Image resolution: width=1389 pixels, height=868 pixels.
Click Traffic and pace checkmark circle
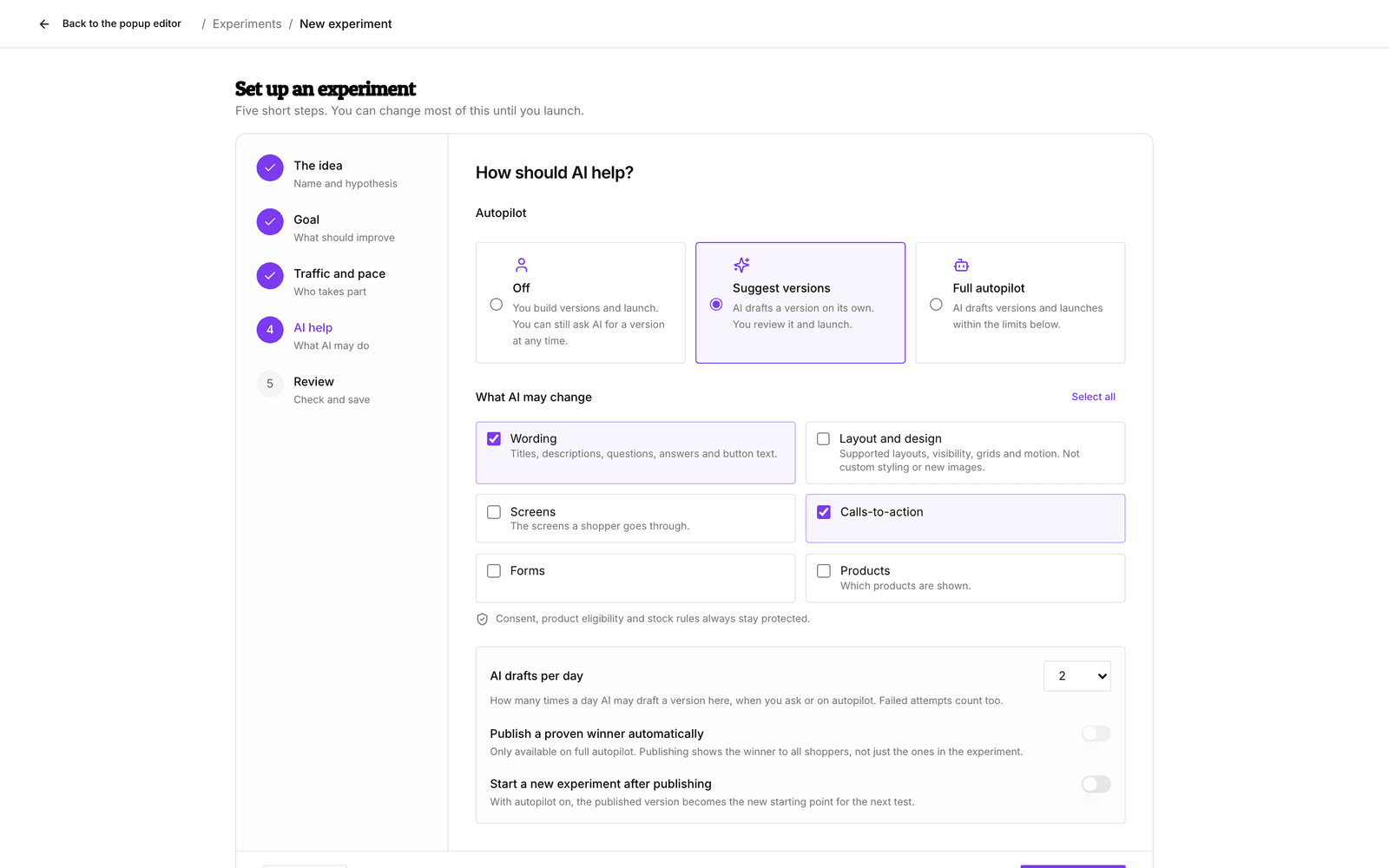pyautogui.click(x=270, y=276)
